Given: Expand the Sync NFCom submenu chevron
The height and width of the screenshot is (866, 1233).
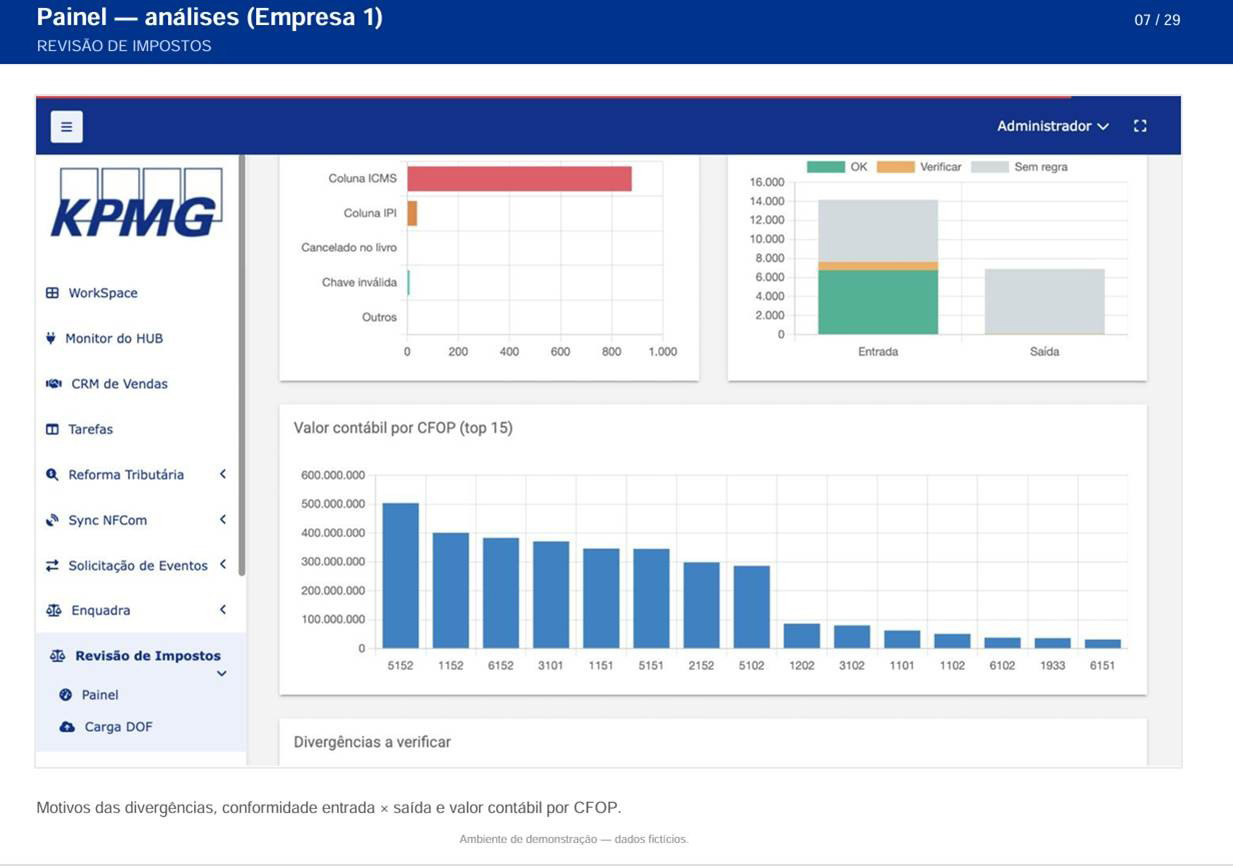Looking at the screenshot, I should (x=223, y=520).
